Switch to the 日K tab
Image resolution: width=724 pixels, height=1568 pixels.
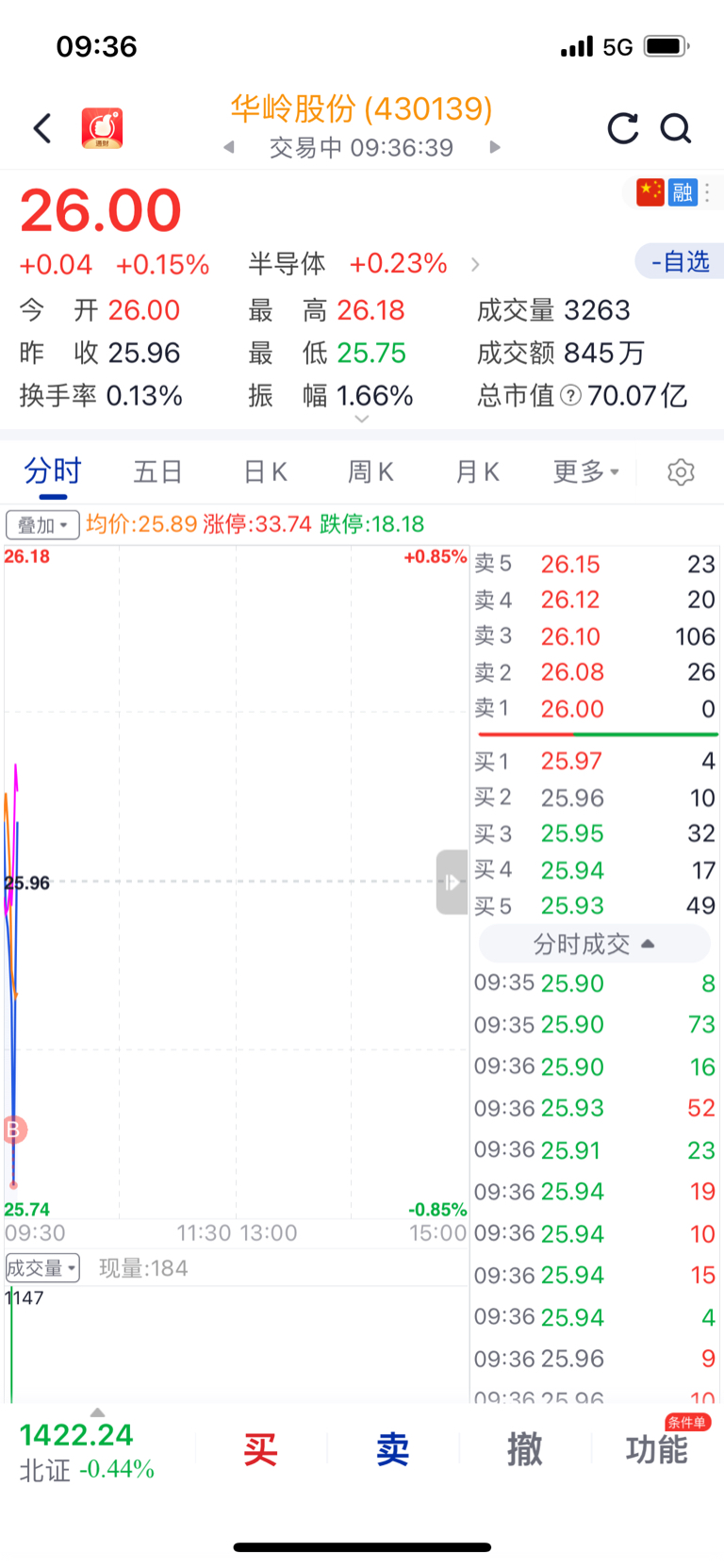265,471
